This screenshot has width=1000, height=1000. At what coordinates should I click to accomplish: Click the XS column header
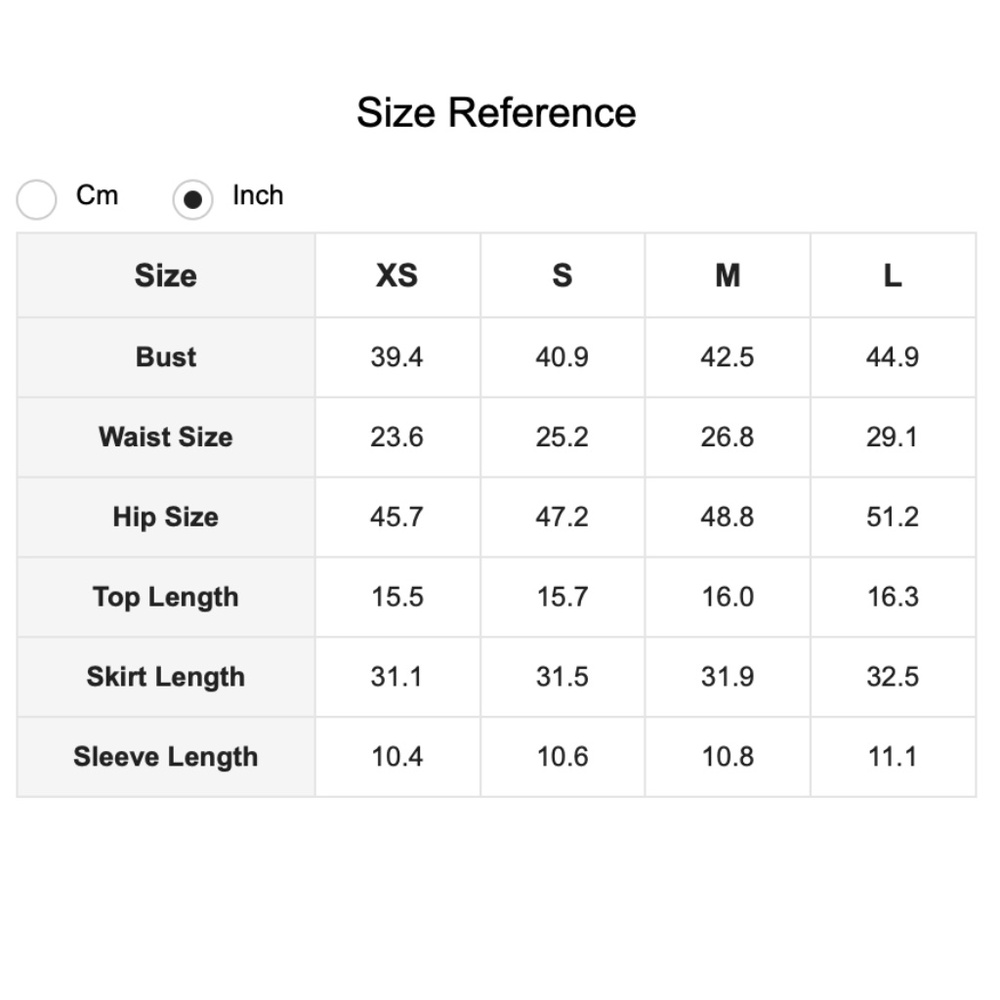pyautogui.click(x=397, y=275)
